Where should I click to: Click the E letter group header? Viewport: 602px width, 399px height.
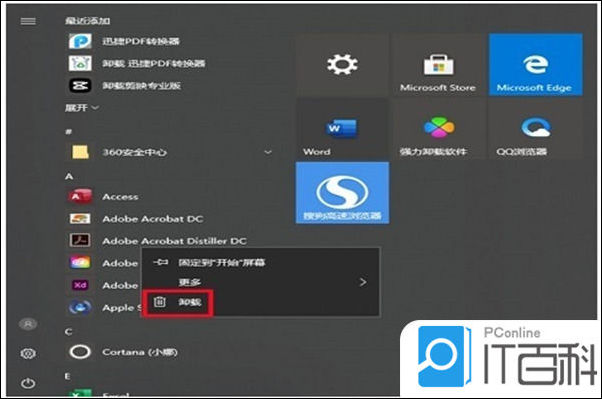coord(68,376)
